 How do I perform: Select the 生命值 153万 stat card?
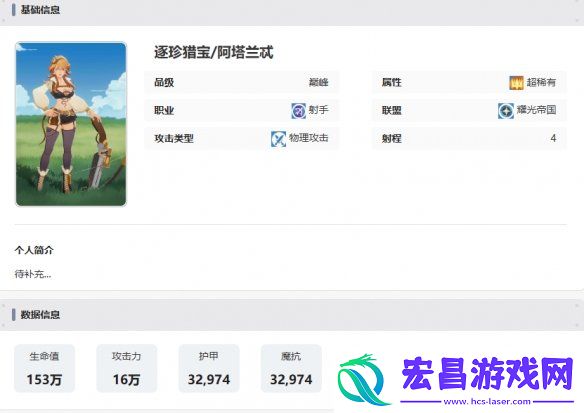click(x=44, y=368)
